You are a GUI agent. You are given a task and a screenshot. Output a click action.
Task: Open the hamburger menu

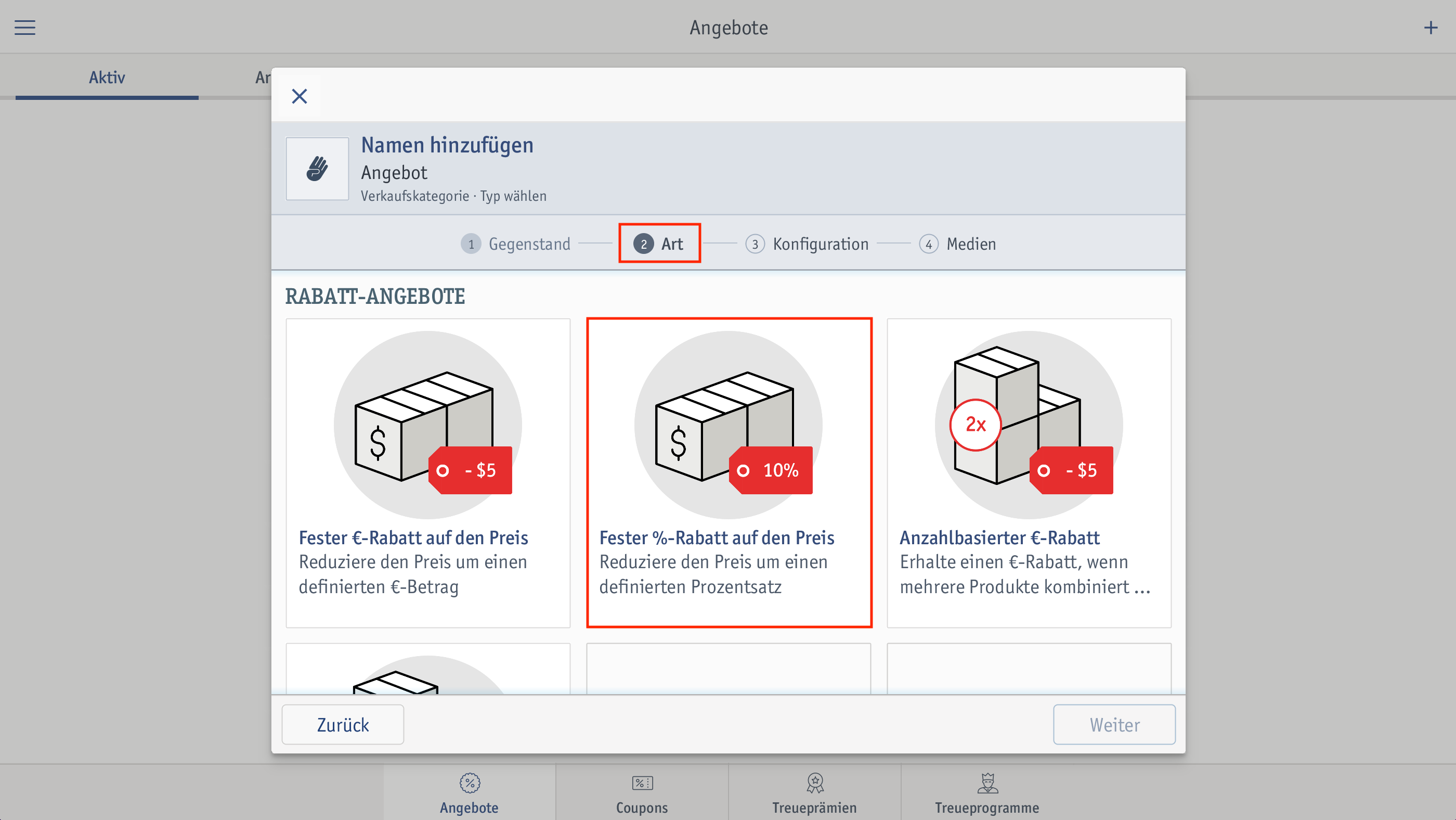(25, 27)
